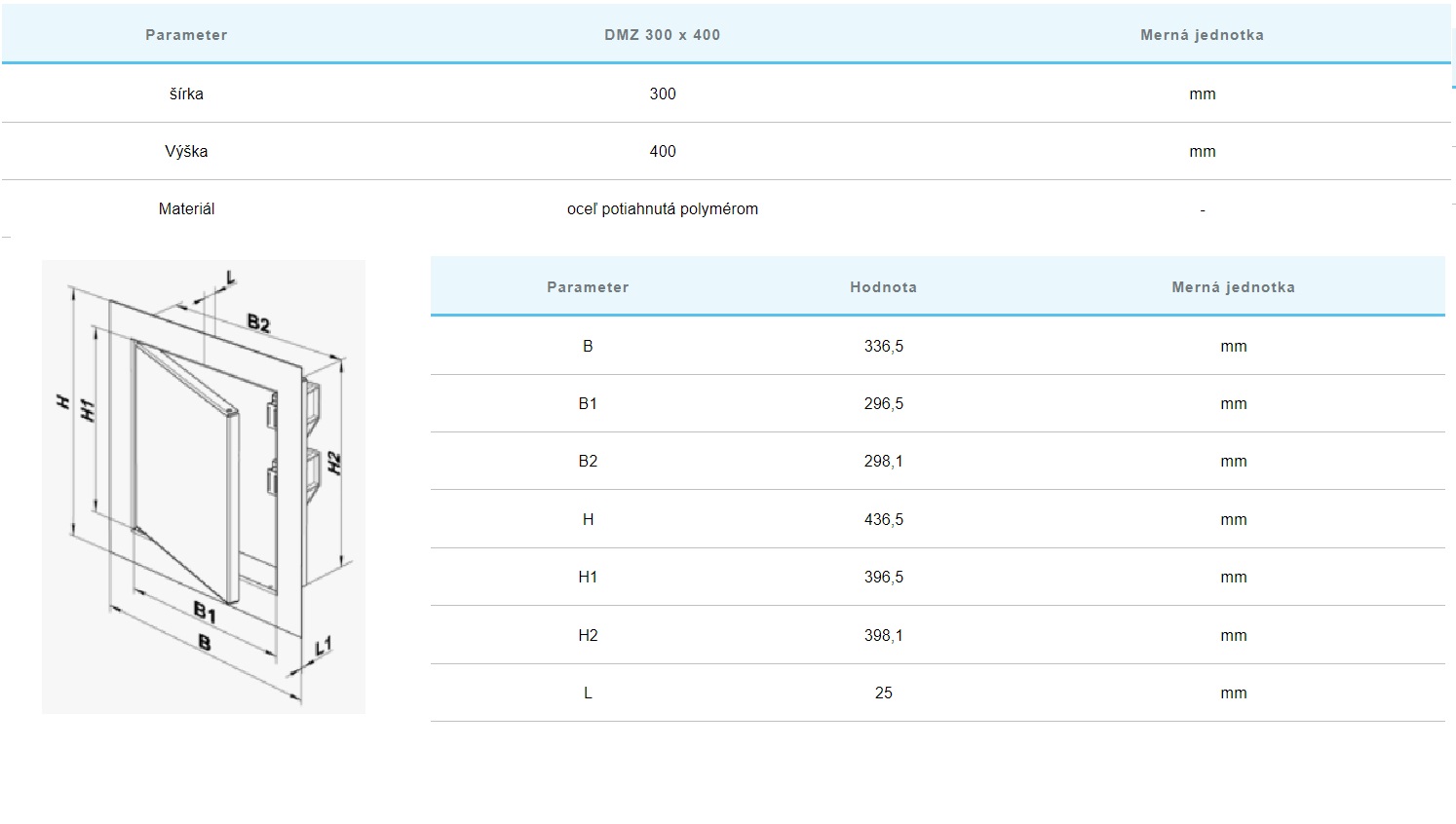Click the 396,5 value in the H1 row
The image size is (1456, 824).
[x=883, y=578]
